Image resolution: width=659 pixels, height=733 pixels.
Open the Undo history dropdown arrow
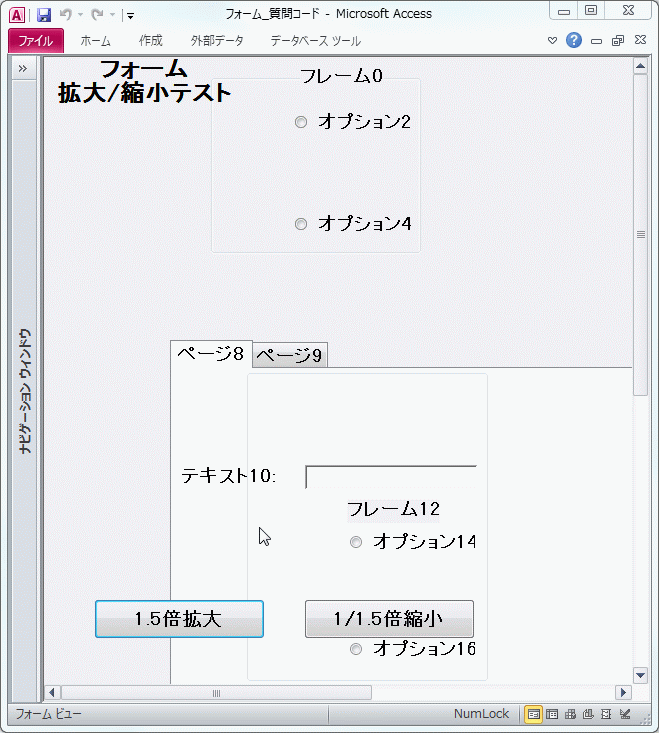(x=80, y=15)
